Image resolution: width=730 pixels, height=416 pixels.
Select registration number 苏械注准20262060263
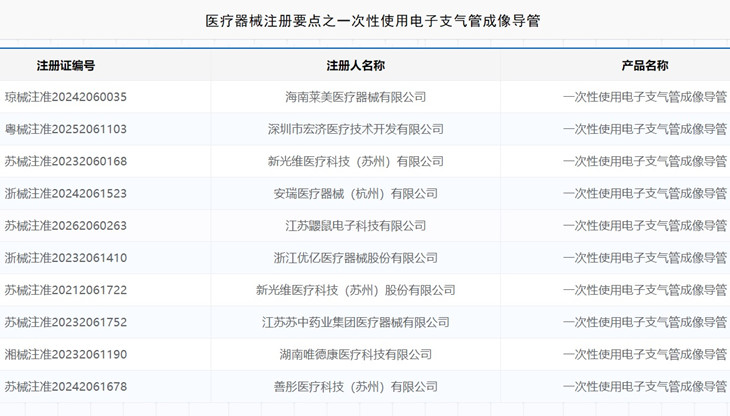(x=66, y=226)
